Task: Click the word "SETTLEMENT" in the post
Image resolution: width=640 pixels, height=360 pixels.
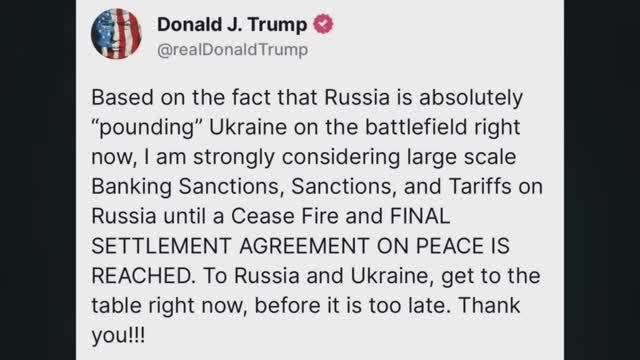Action: click(162, 246)
